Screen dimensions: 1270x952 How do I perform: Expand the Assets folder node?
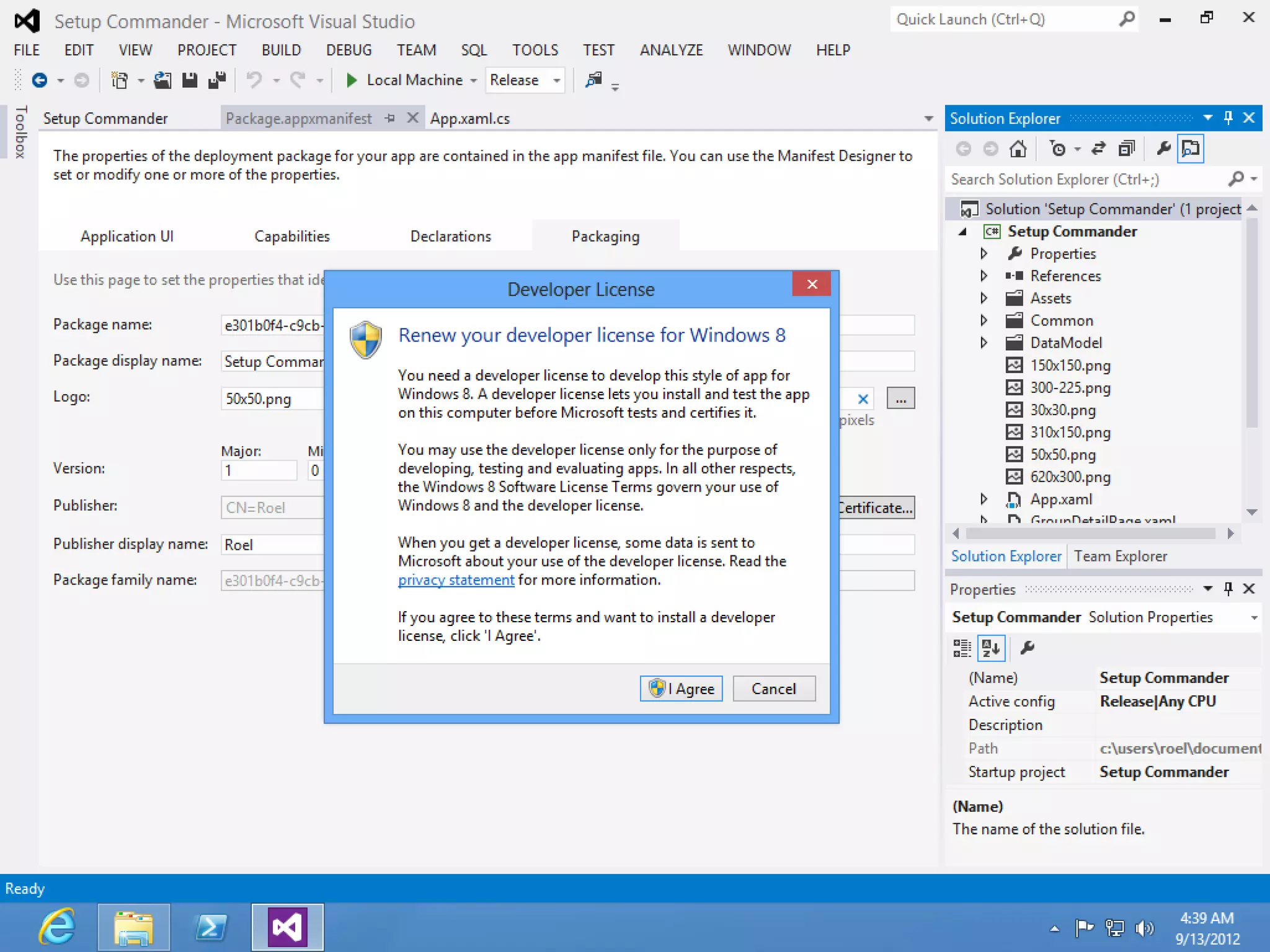(x=984, y=298)
